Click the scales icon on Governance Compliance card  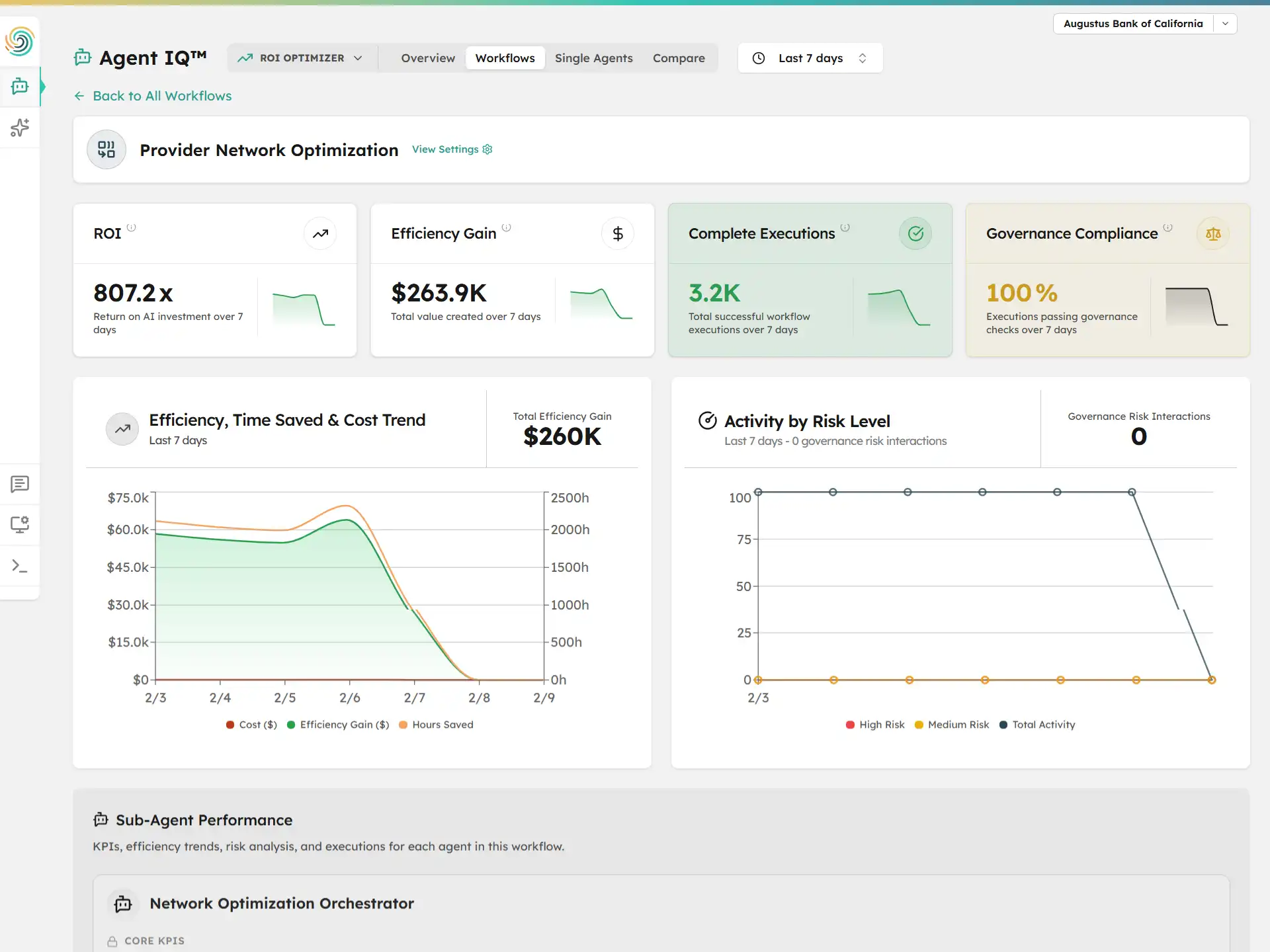click(x=1212, y=233)
